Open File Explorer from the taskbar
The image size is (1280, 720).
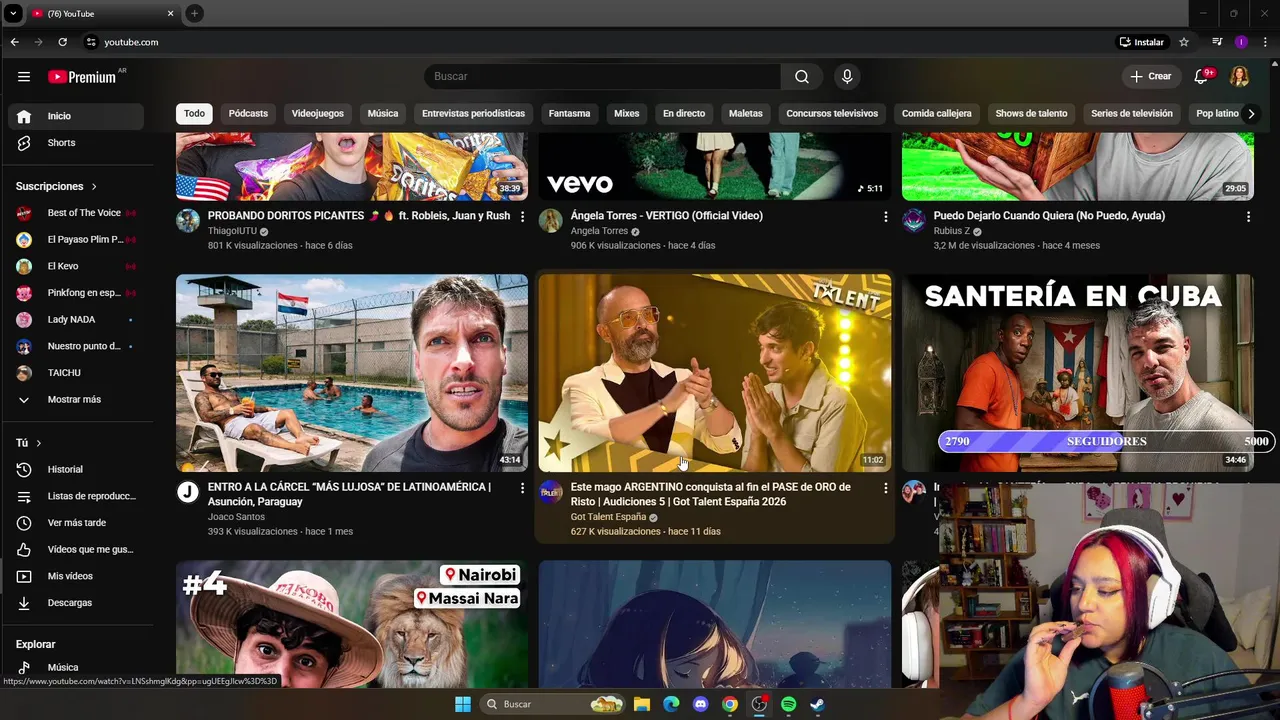click(642, 704)
